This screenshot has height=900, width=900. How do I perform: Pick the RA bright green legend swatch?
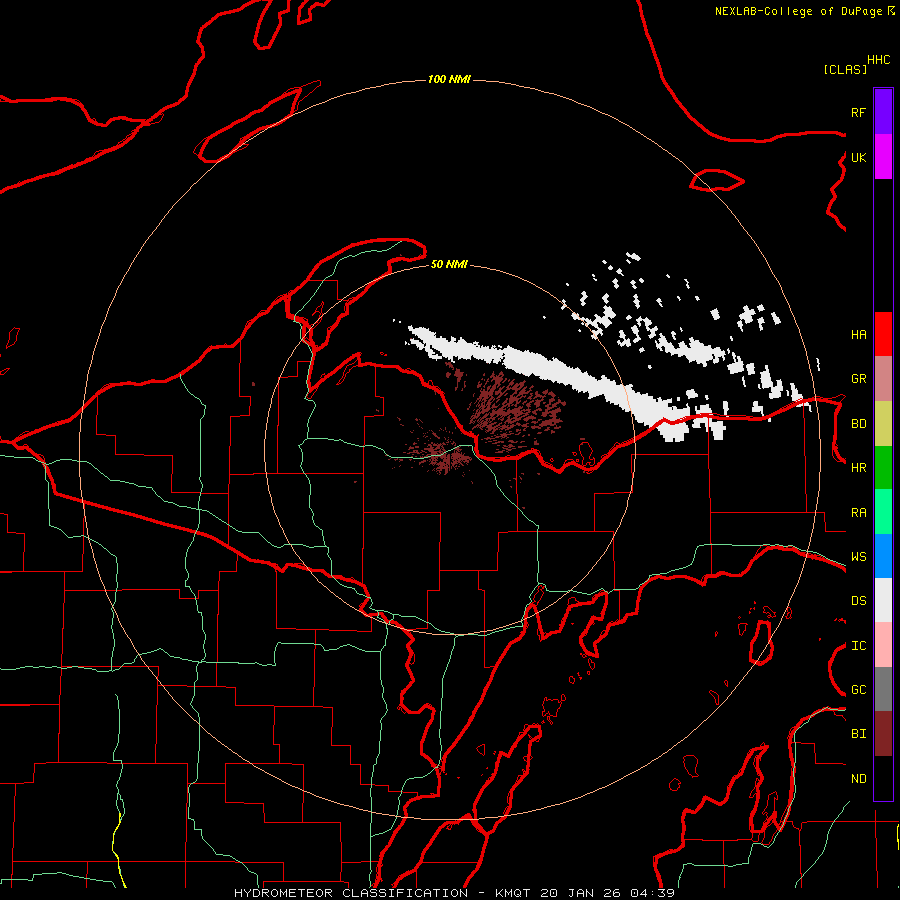[x=883, y=512]
